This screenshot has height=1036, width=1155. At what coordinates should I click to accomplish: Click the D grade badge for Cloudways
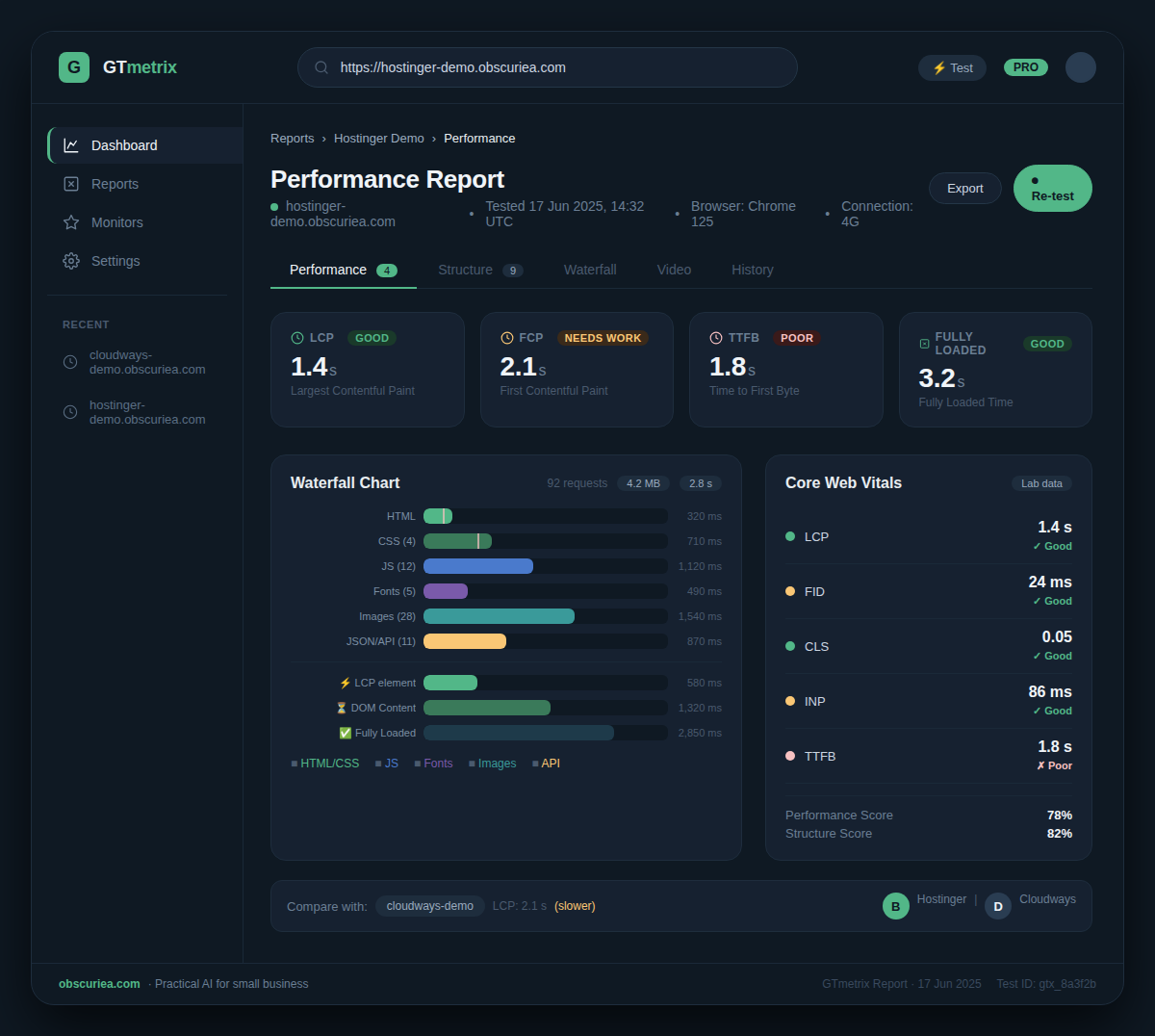pos(998,906)
